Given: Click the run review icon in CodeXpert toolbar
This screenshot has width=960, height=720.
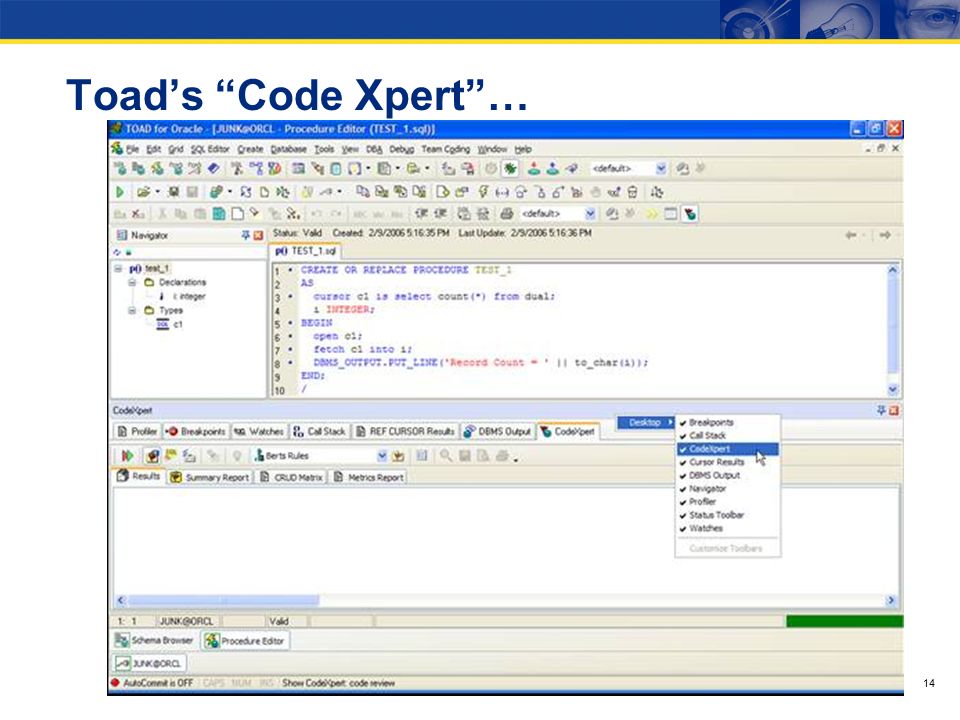Looking at the screenshot, I should coord(127,456).
